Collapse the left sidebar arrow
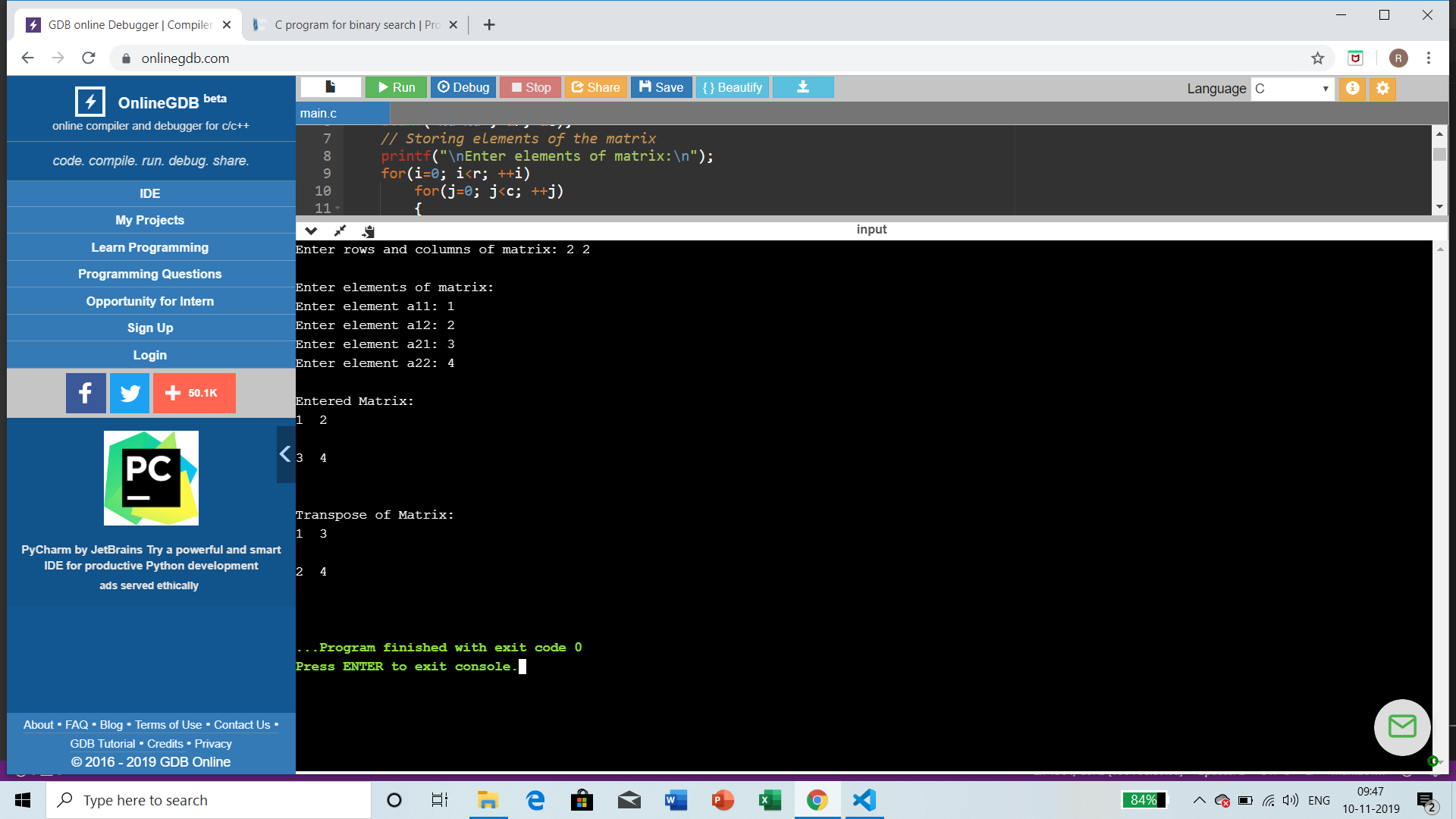The image size is (1456, 819). click(285, 454)
